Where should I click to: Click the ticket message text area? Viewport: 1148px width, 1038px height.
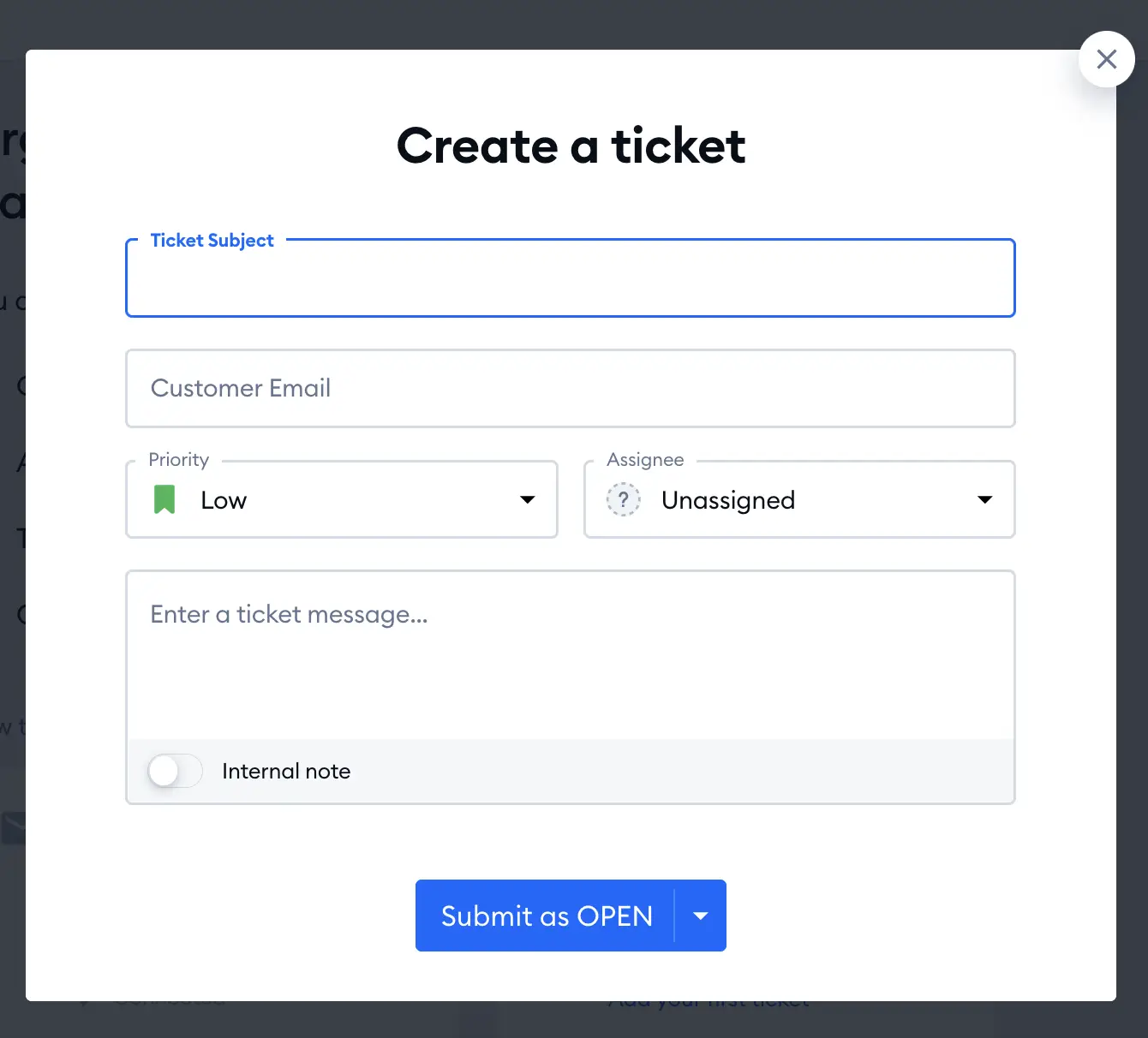pos(571,655)
